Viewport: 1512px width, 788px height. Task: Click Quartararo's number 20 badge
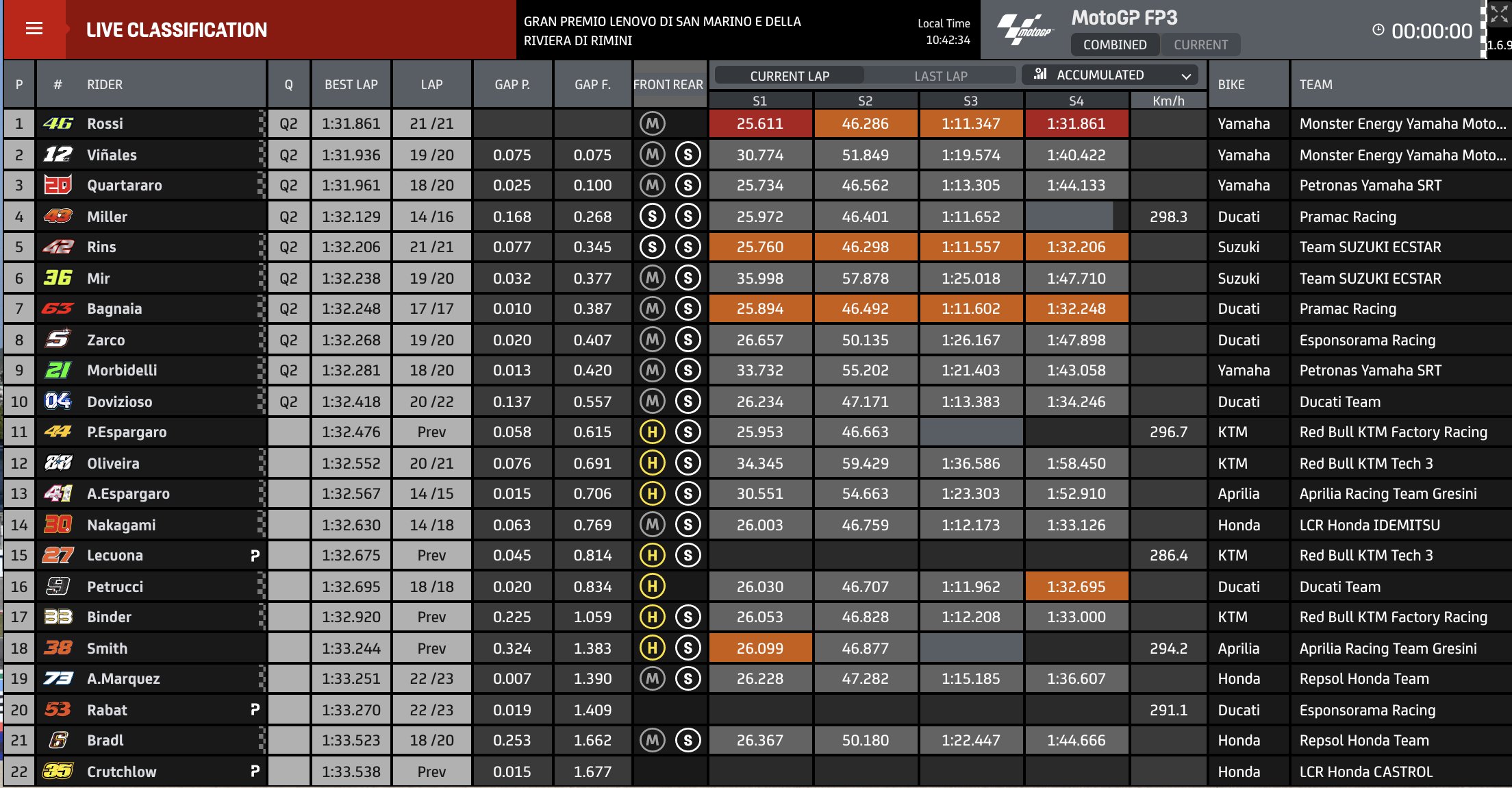tap(58, 185)
